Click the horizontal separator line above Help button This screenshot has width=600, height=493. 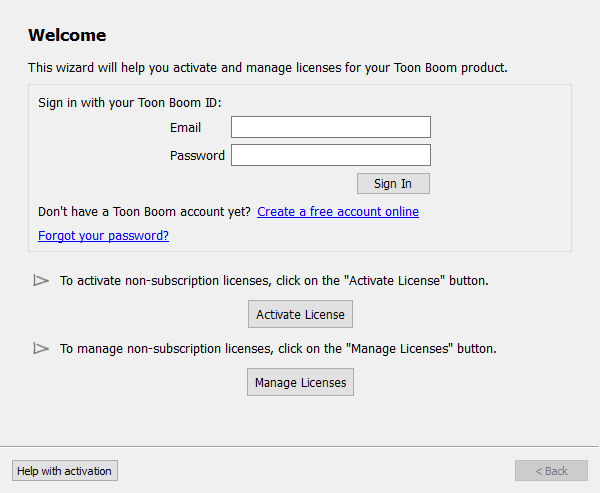pyautogui.click(x=300, y=446)
